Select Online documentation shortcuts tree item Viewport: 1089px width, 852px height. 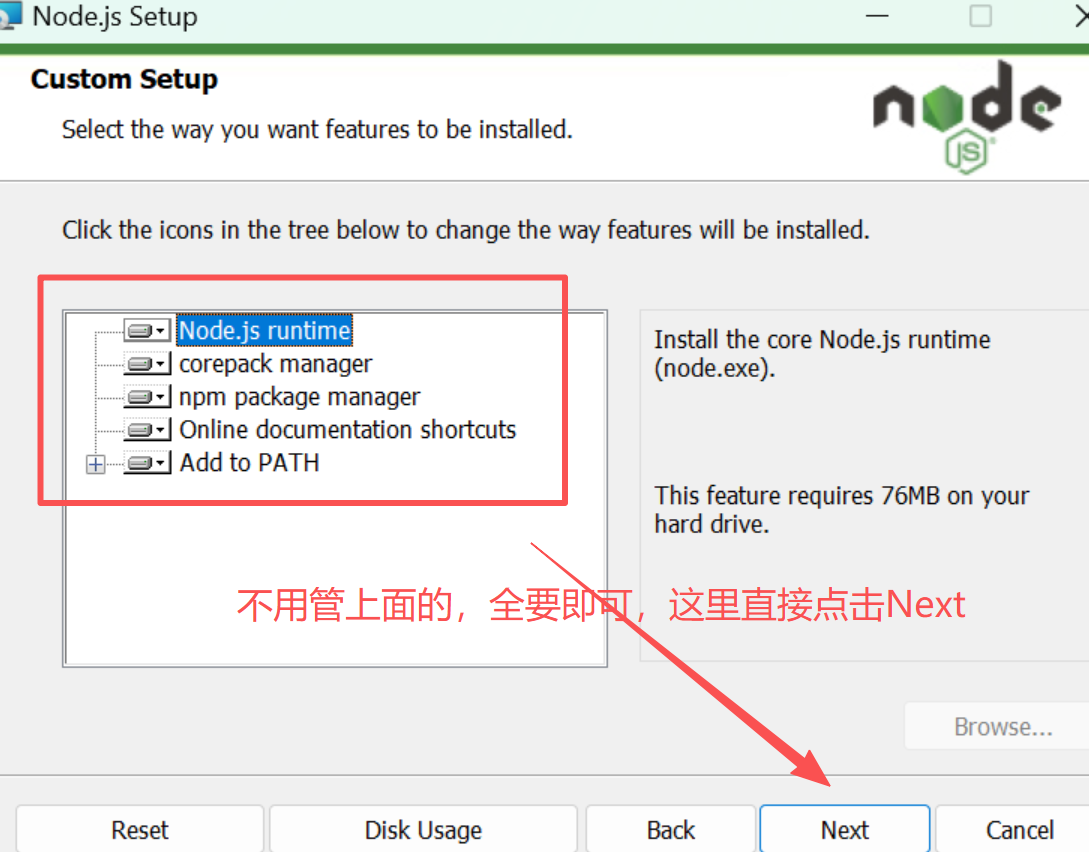[x=347, y=430]
